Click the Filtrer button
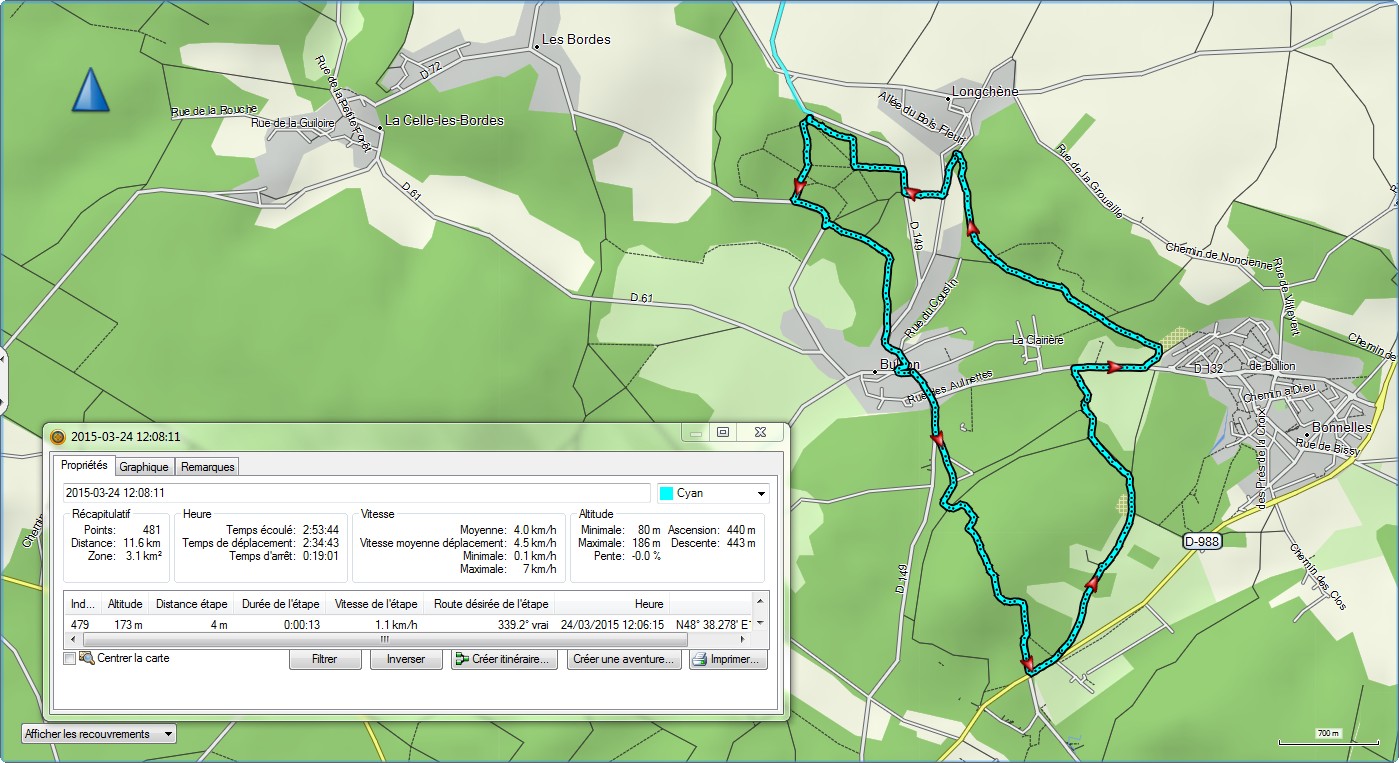 [x=324, y=660]
